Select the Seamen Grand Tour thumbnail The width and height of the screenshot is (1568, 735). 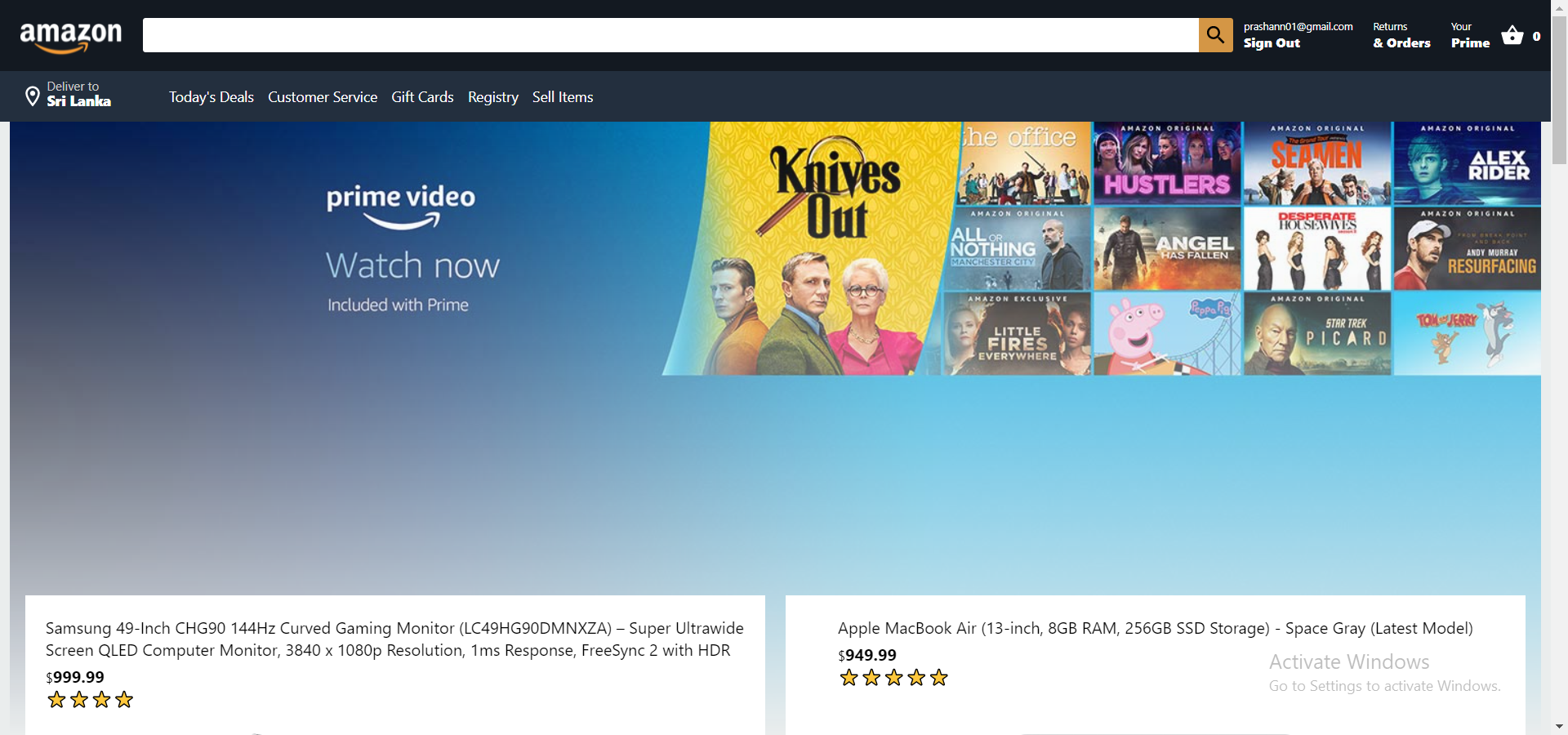coord(1316,163)
